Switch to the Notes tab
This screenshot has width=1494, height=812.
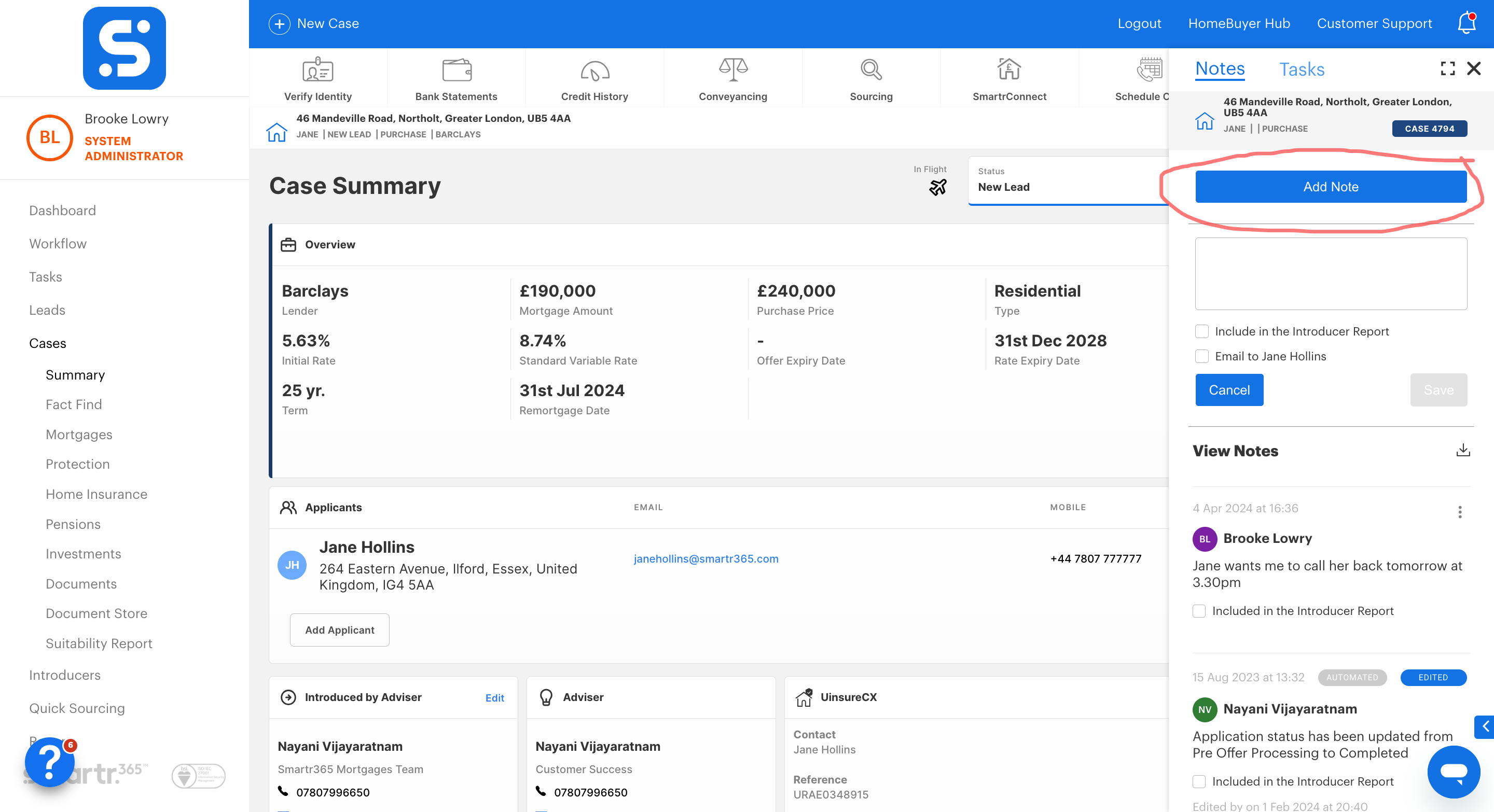click(1220, 69)
